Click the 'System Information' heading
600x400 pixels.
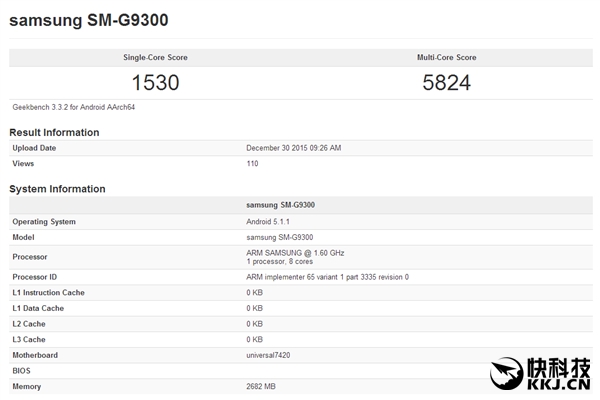57,189
